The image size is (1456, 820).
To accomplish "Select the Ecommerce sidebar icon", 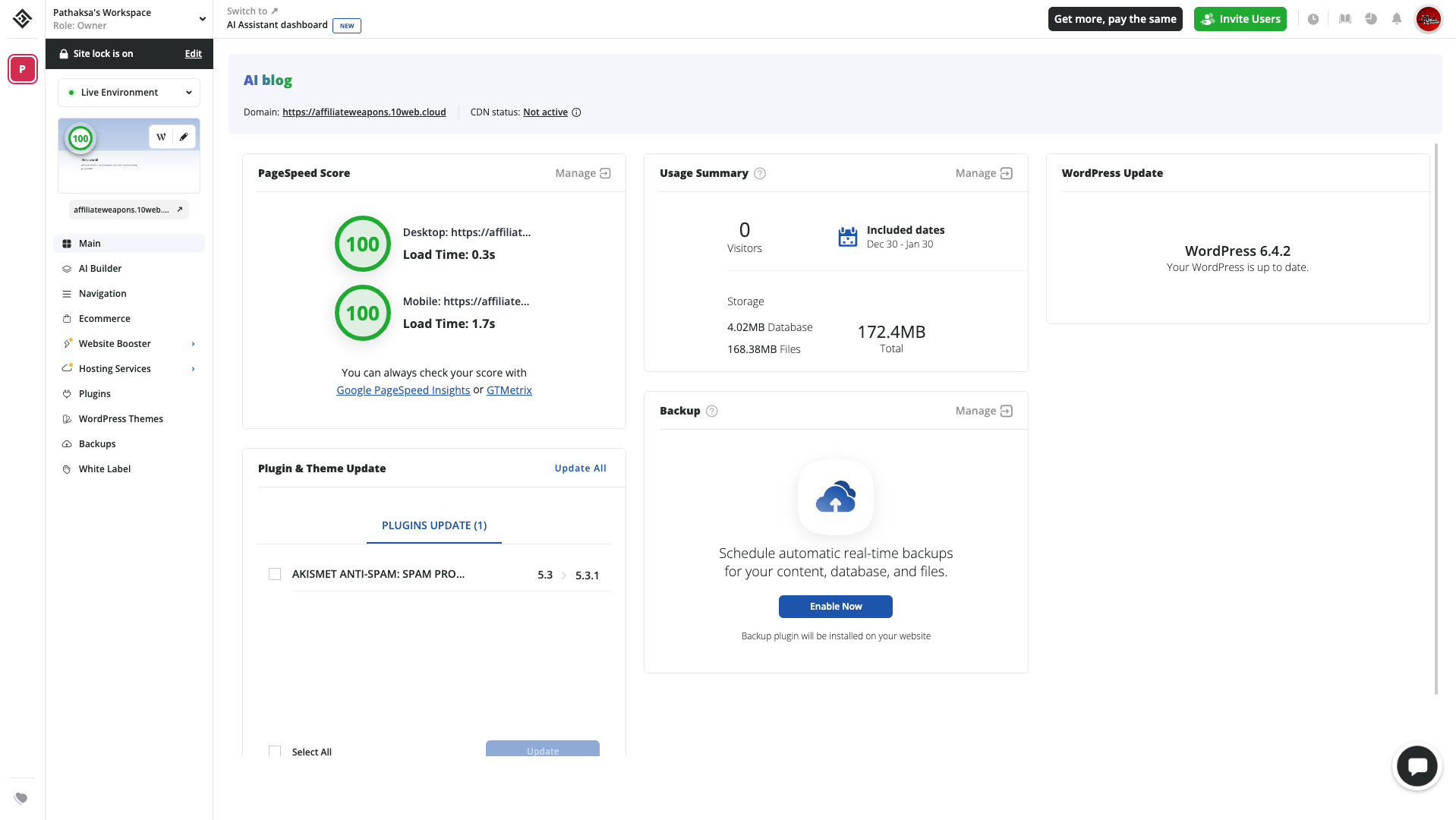I will [68, 318].
